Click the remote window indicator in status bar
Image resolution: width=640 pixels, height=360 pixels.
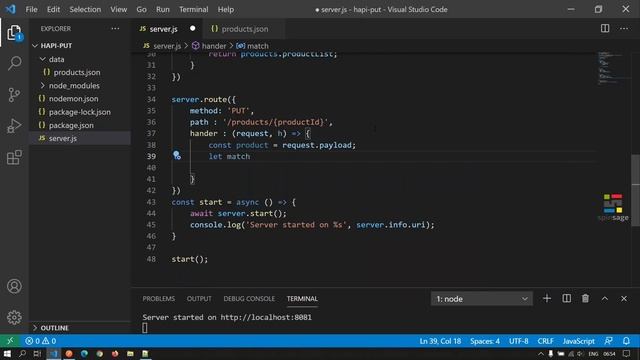[x=10, y=341]
